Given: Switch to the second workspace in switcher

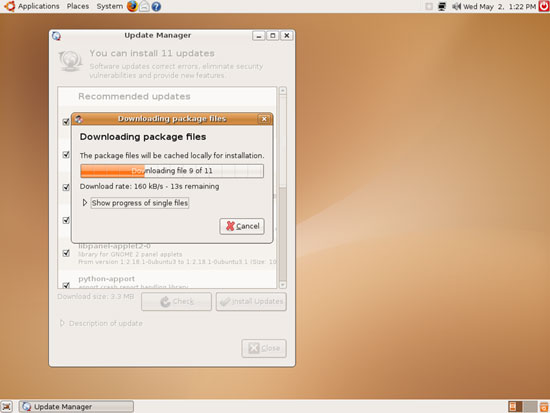Looking at the screenshot, I should tap(530, 407).
